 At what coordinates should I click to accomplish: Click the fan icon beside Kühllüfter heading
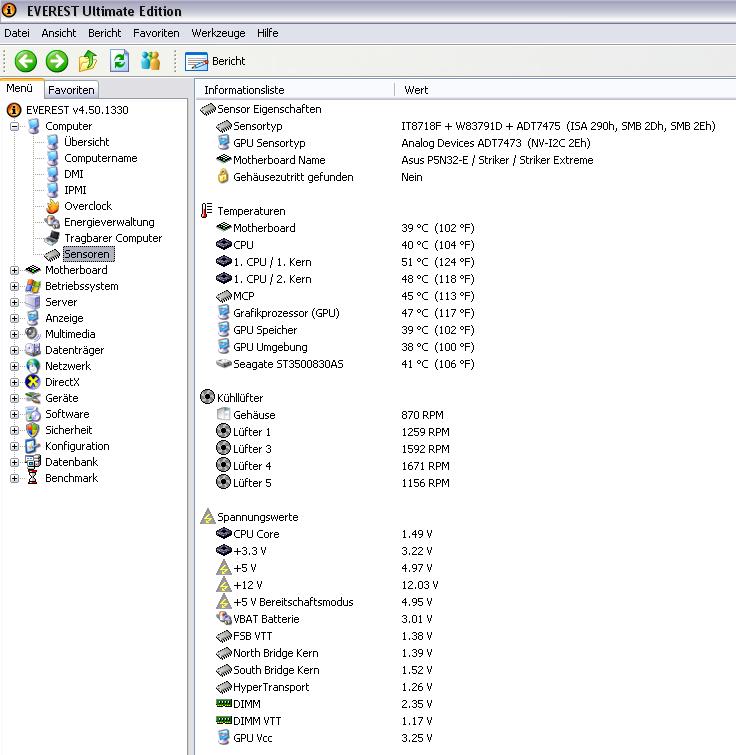[207, 397]
